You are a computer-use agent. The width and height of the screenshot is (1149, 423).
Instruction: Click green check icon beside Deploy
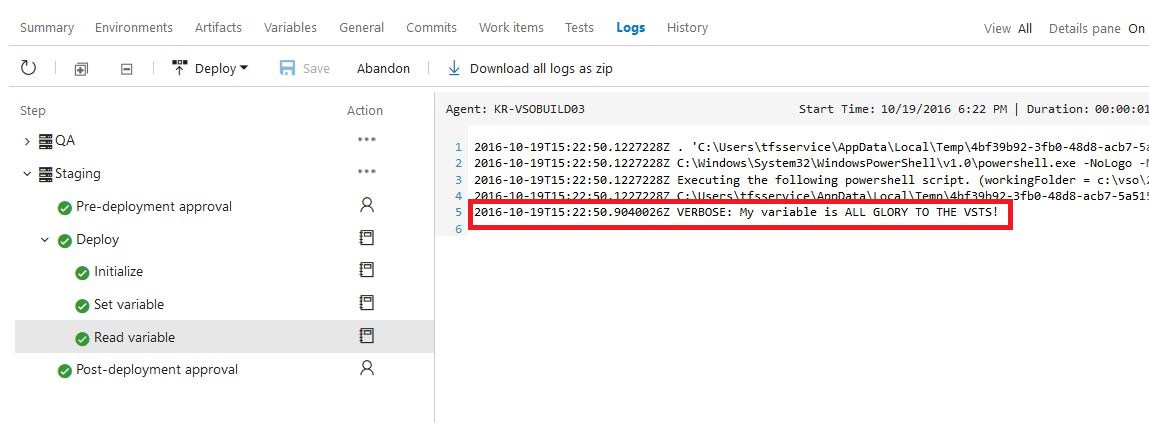tap(64, 241)
